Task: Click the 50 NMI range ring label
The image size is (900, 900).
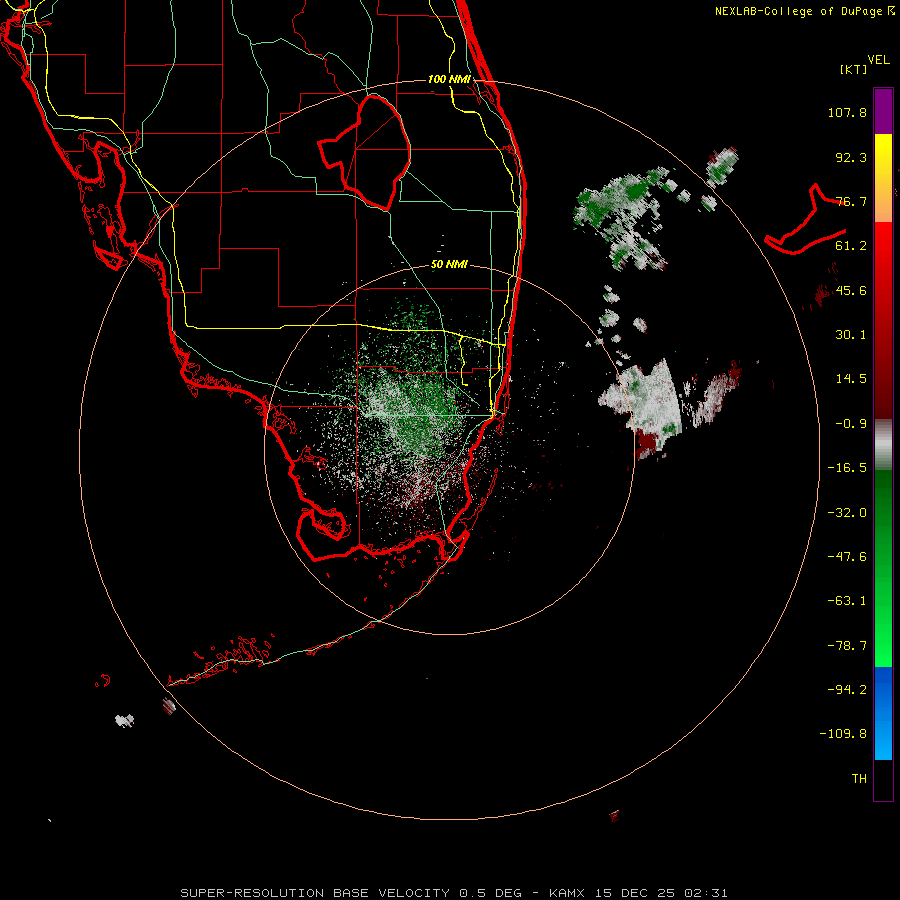Action: pyautogui.click(x=449, y=265)
